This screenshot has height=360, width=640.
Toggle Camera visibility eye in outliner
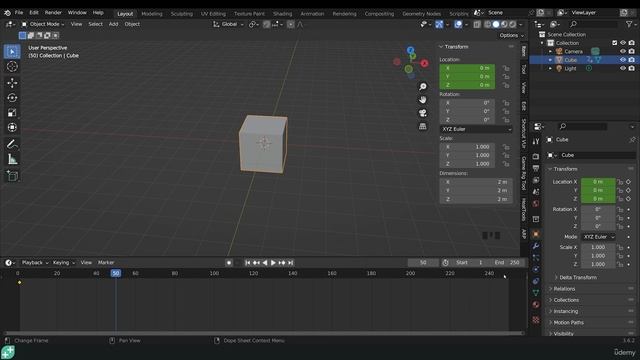(623, 51)
